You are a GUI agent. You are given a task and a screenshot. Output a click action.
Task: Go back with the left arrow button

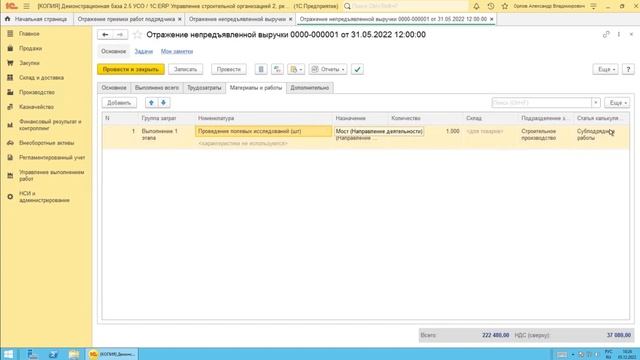click(x=105, y=35)
